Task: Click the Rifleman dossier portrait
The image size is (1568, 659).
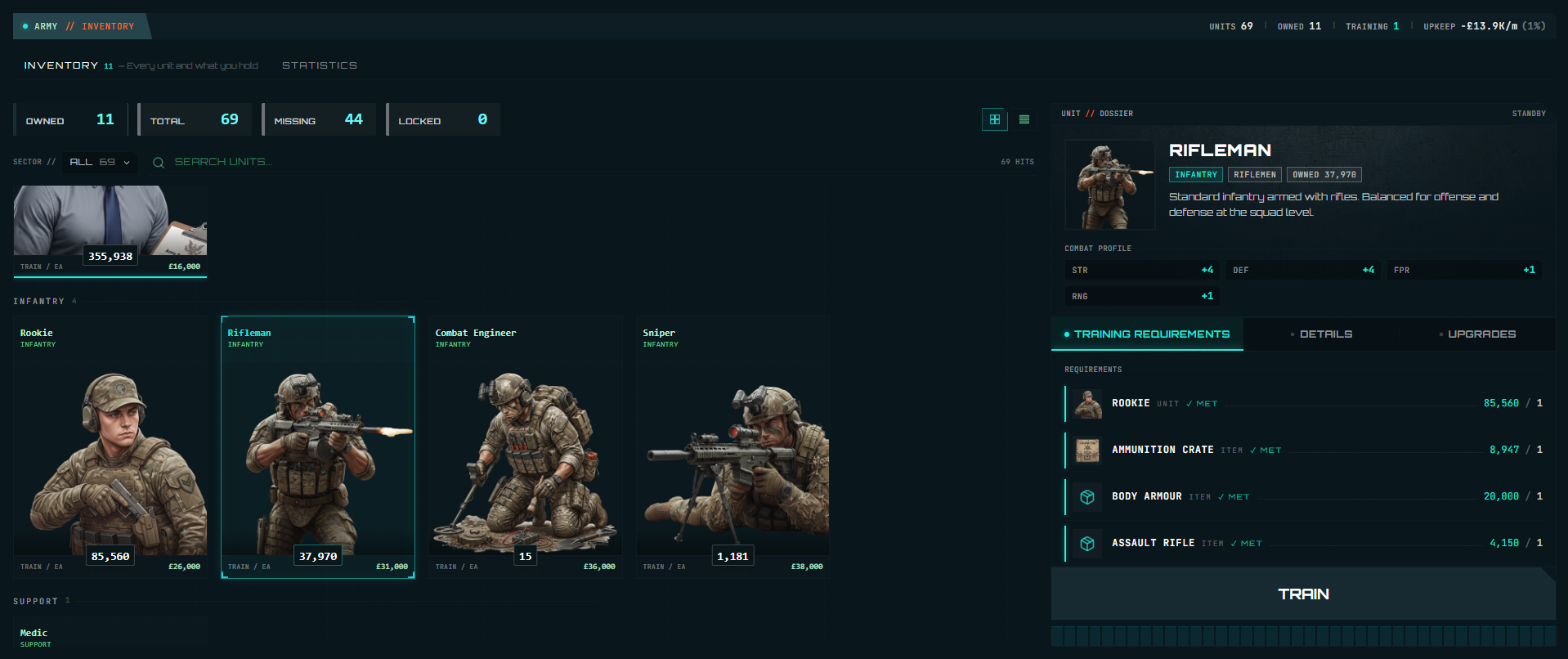Action: [x=1109, y=185]
